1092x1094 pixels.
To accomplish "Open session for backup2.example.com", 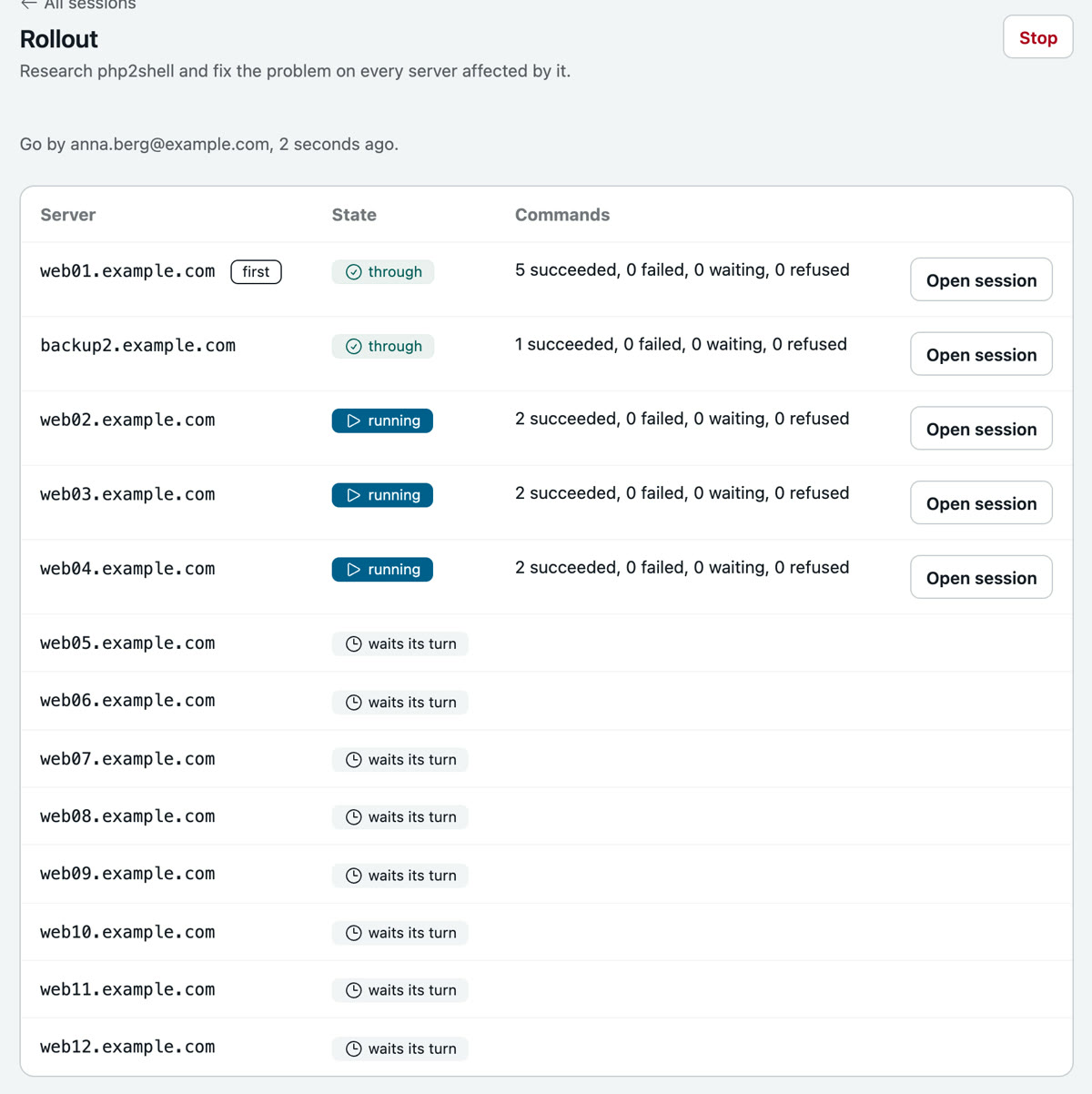I will tap(981, 354).
